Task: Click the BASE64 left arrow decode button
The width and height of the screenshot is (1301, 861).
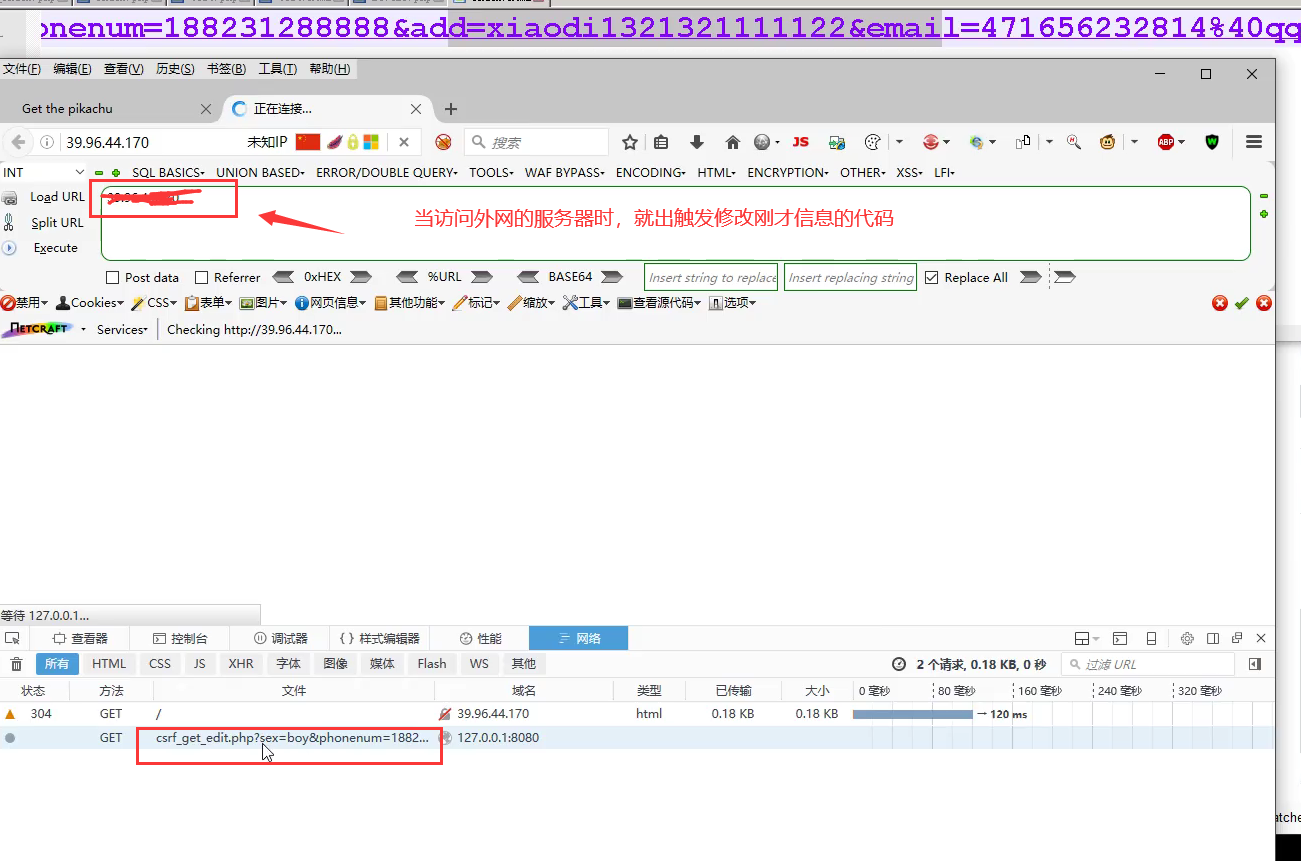Action: (x=529, y=277)
